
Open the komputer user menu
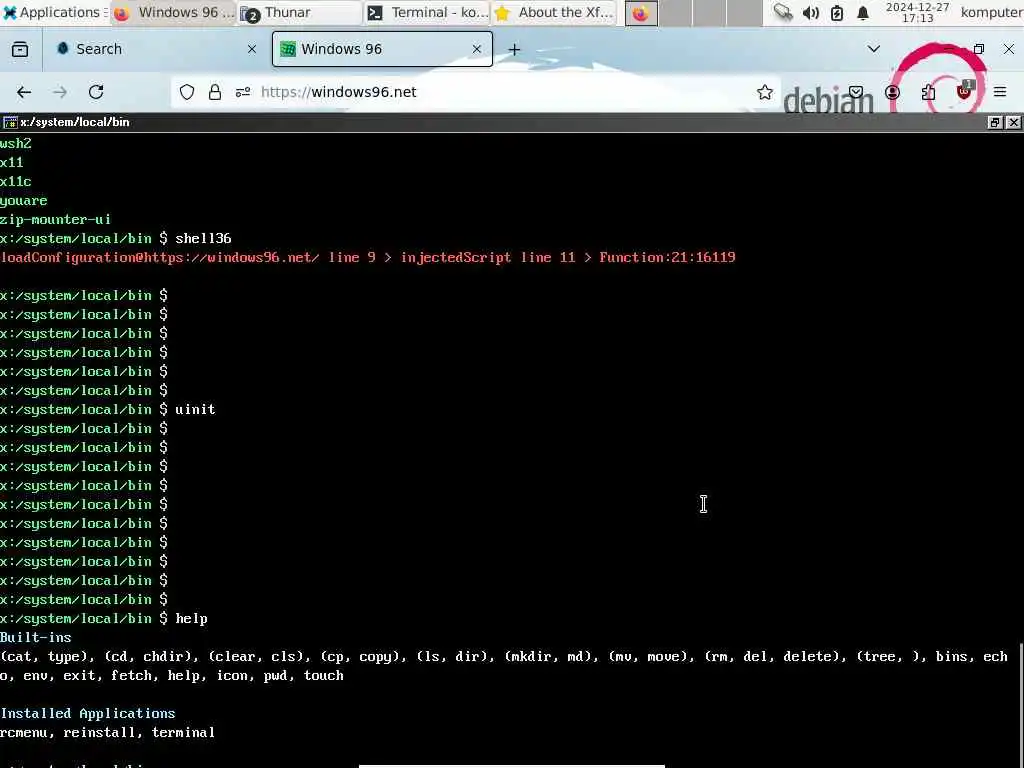pos(991,12)
